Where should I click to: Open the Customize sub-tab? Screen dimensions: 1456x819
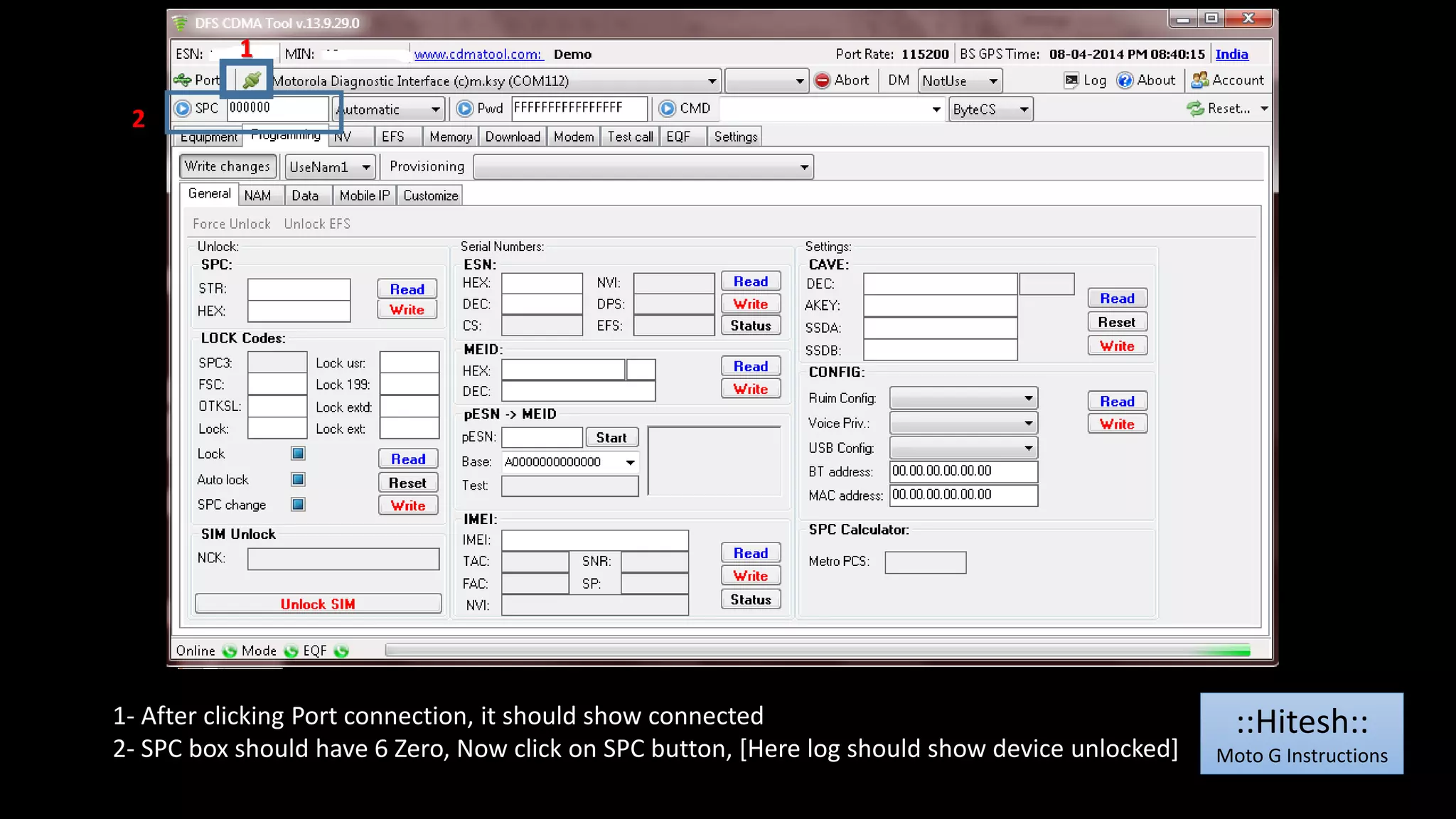tap(431, 196)
